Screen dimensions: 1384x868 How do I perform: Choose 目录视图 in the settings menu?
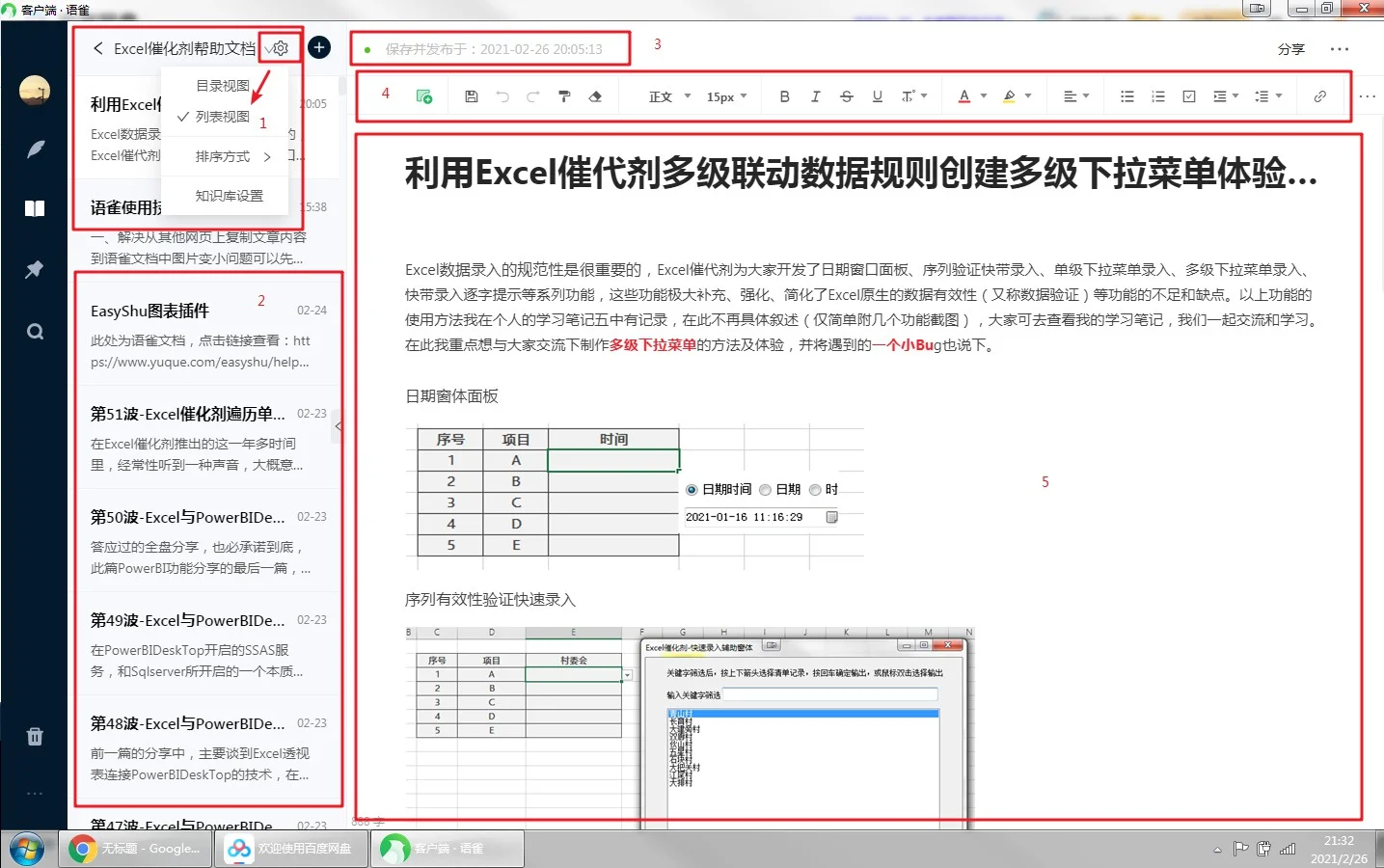pos(223,86)
